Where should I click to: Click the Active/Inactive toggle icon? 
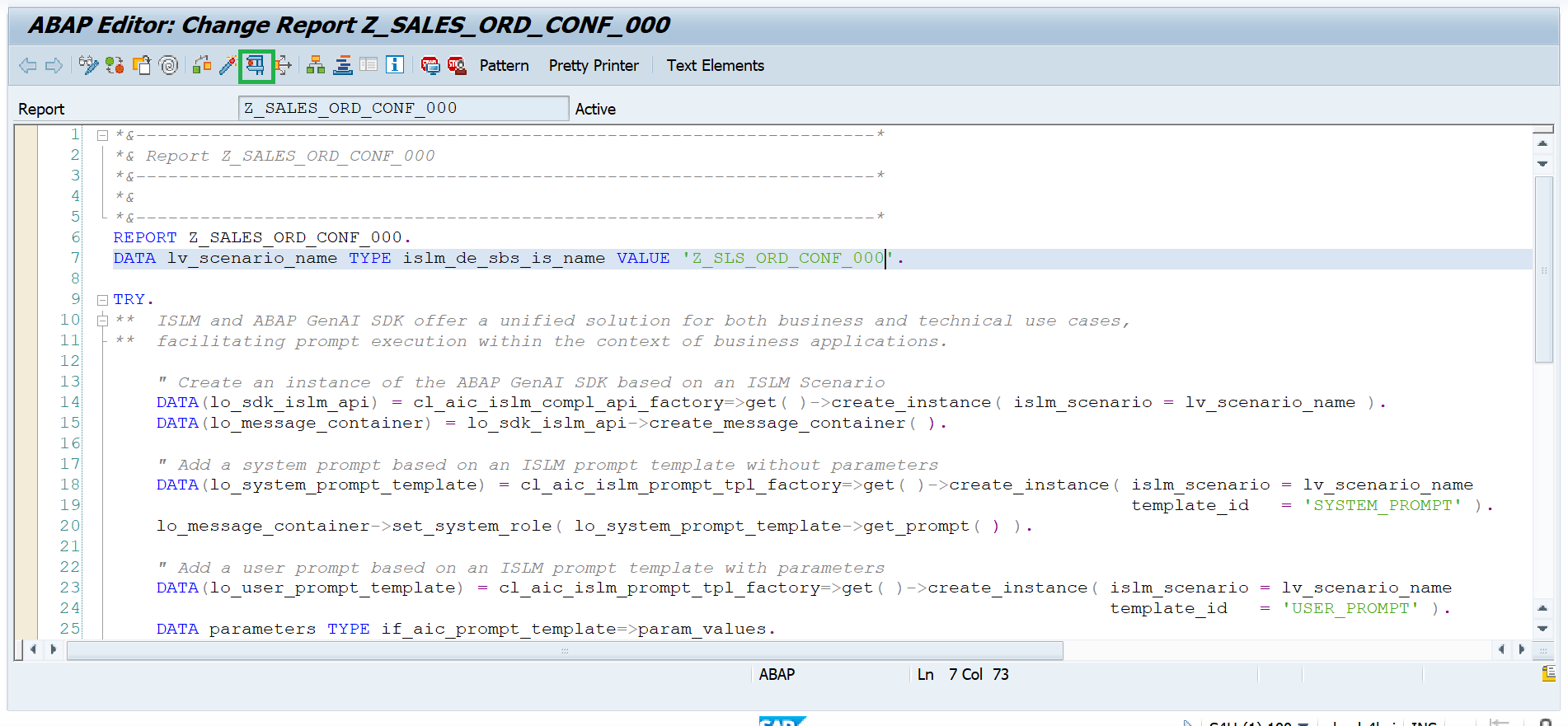pos(115,65)
